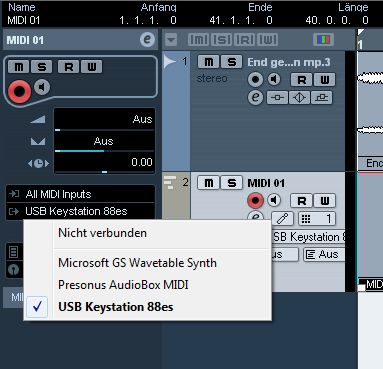Toggle global solo button in track list header
383x369 pixels.
(x=221, y=40)
